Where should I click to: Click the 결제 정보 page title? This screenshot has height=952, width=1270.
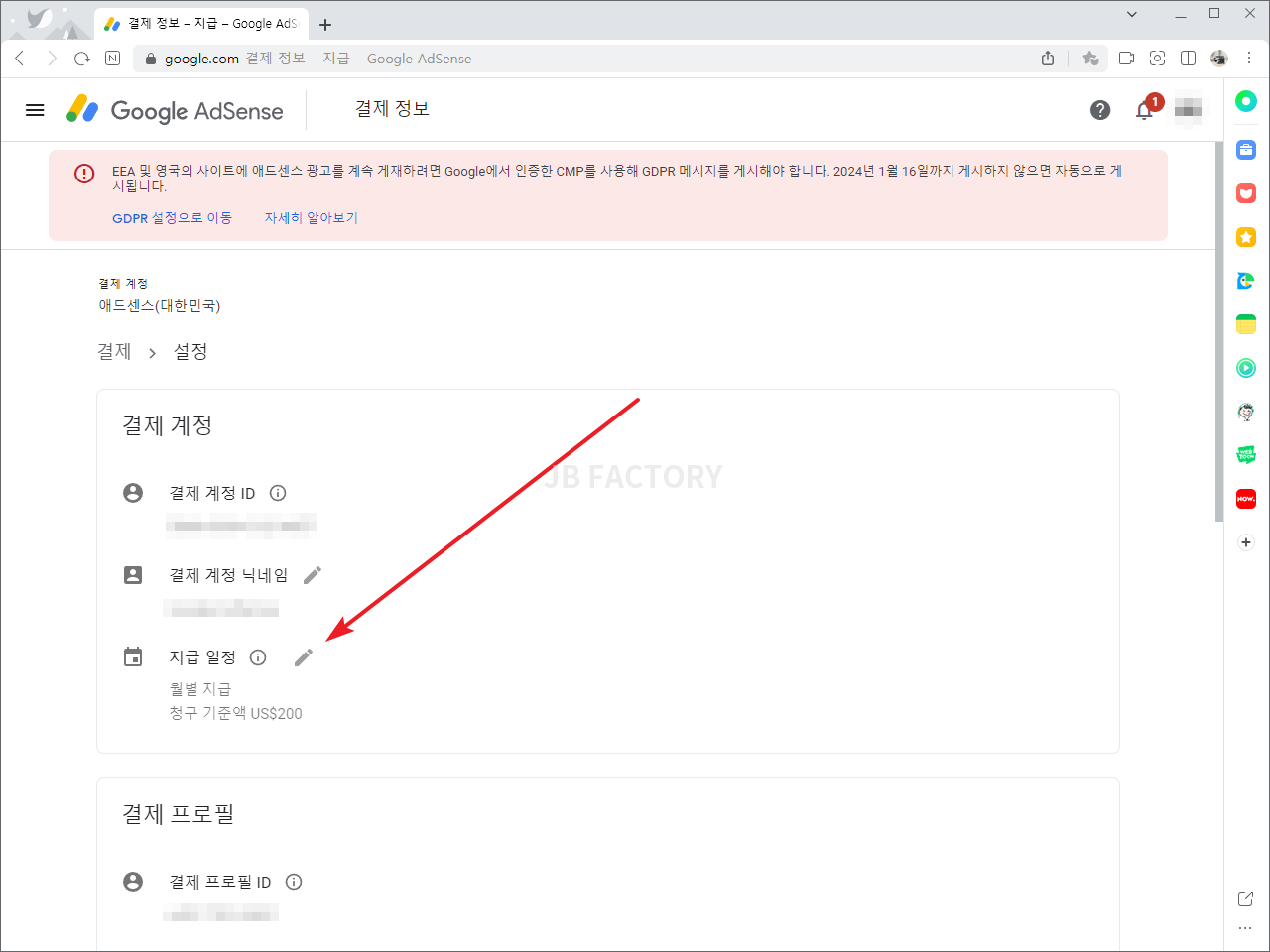click(x=392, y=109)
